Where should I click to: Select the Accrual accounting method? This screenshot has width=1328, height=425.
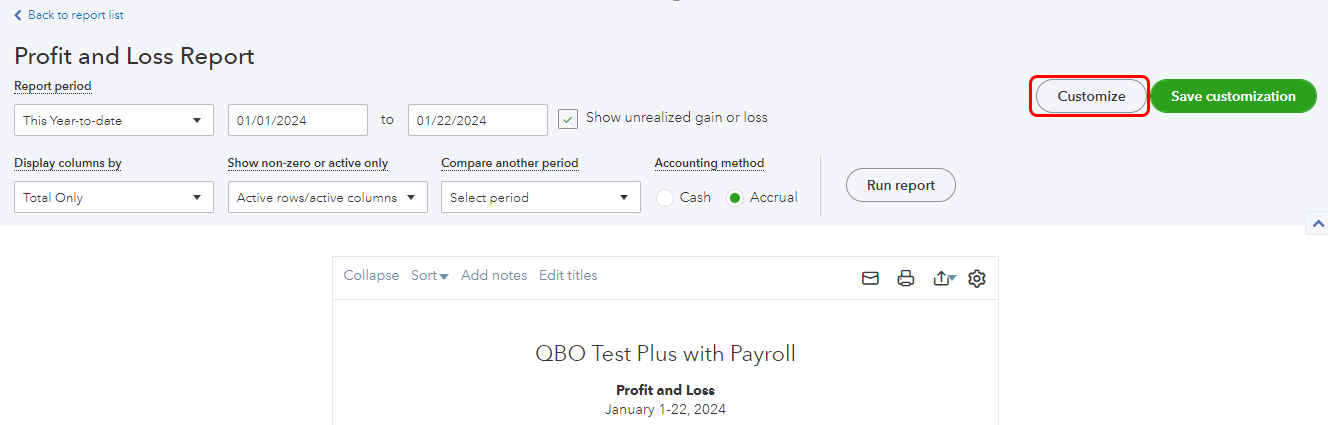tap(735, 198)
